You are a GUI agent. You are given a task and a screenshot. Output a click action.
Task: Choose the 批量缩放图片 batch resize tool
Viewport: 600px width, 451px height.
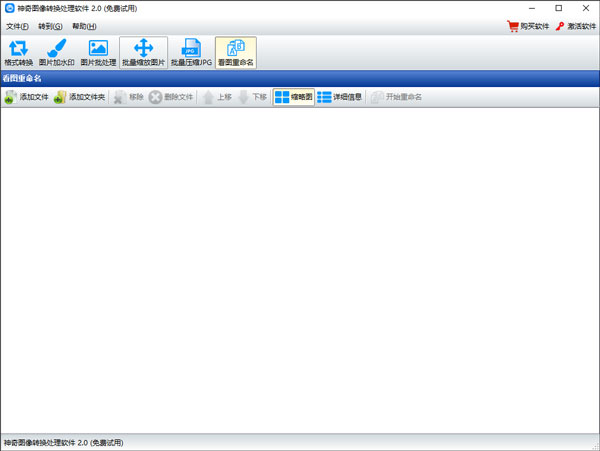pos(143,53)
